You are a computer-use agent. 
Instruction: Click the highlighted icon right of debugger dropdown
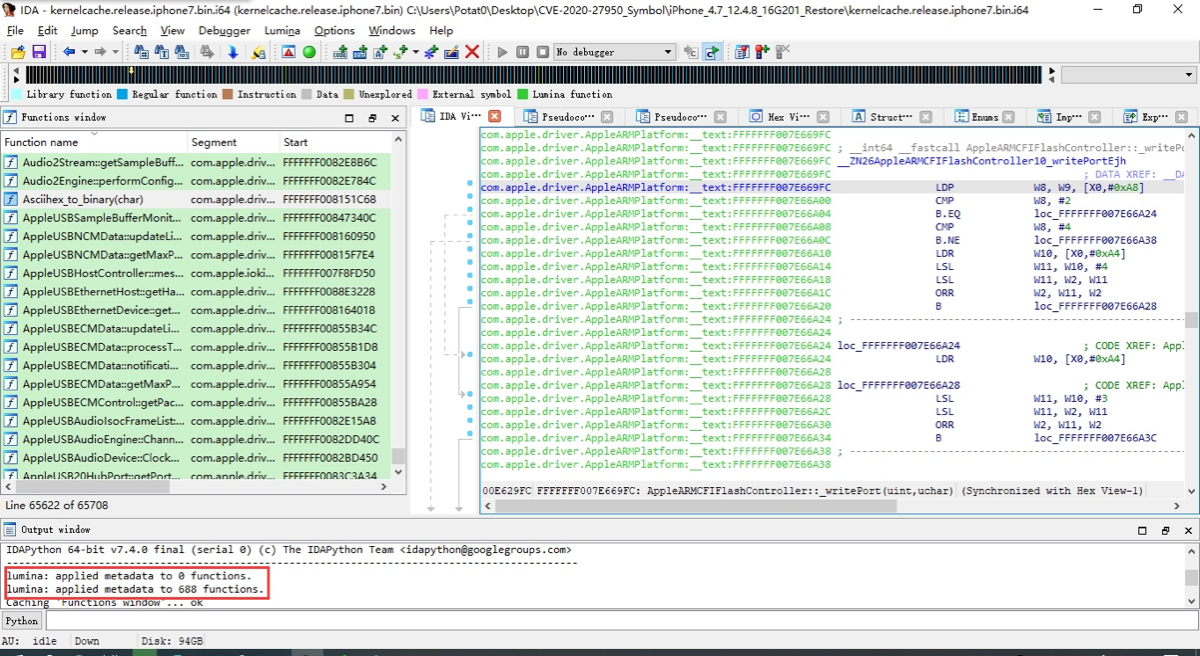(712, 52)
